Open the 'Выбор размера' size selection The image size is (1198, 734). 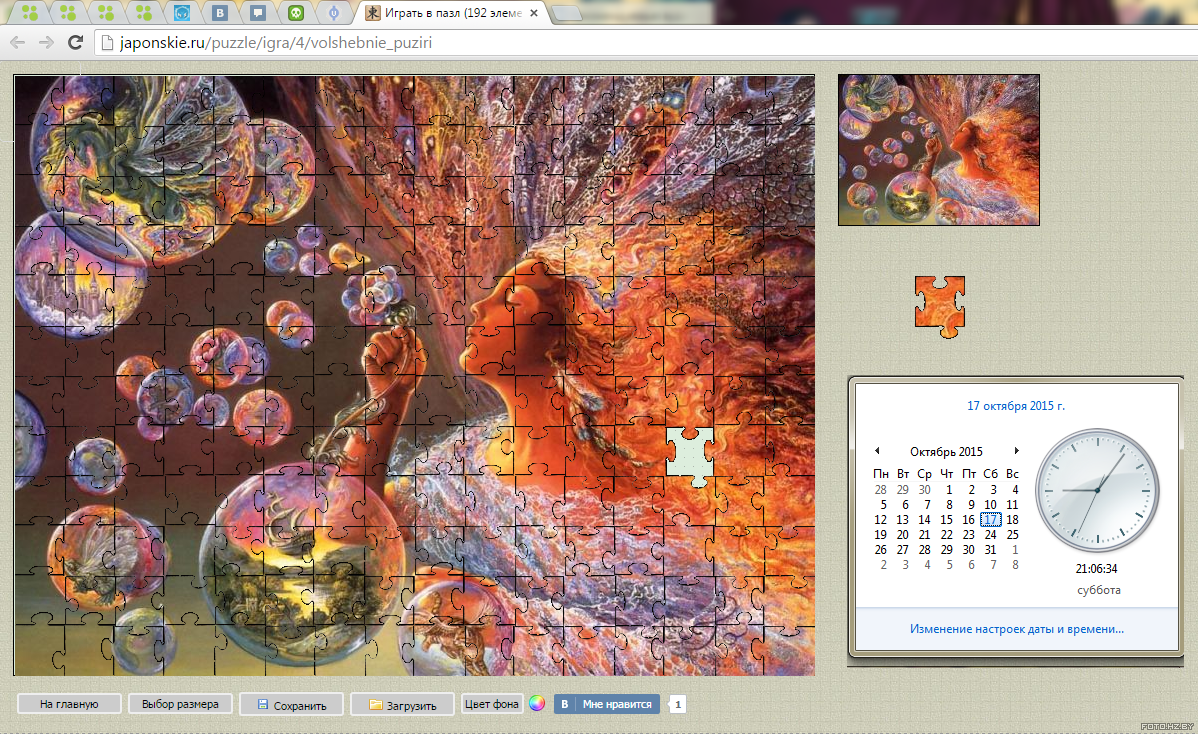coord(180,704)
